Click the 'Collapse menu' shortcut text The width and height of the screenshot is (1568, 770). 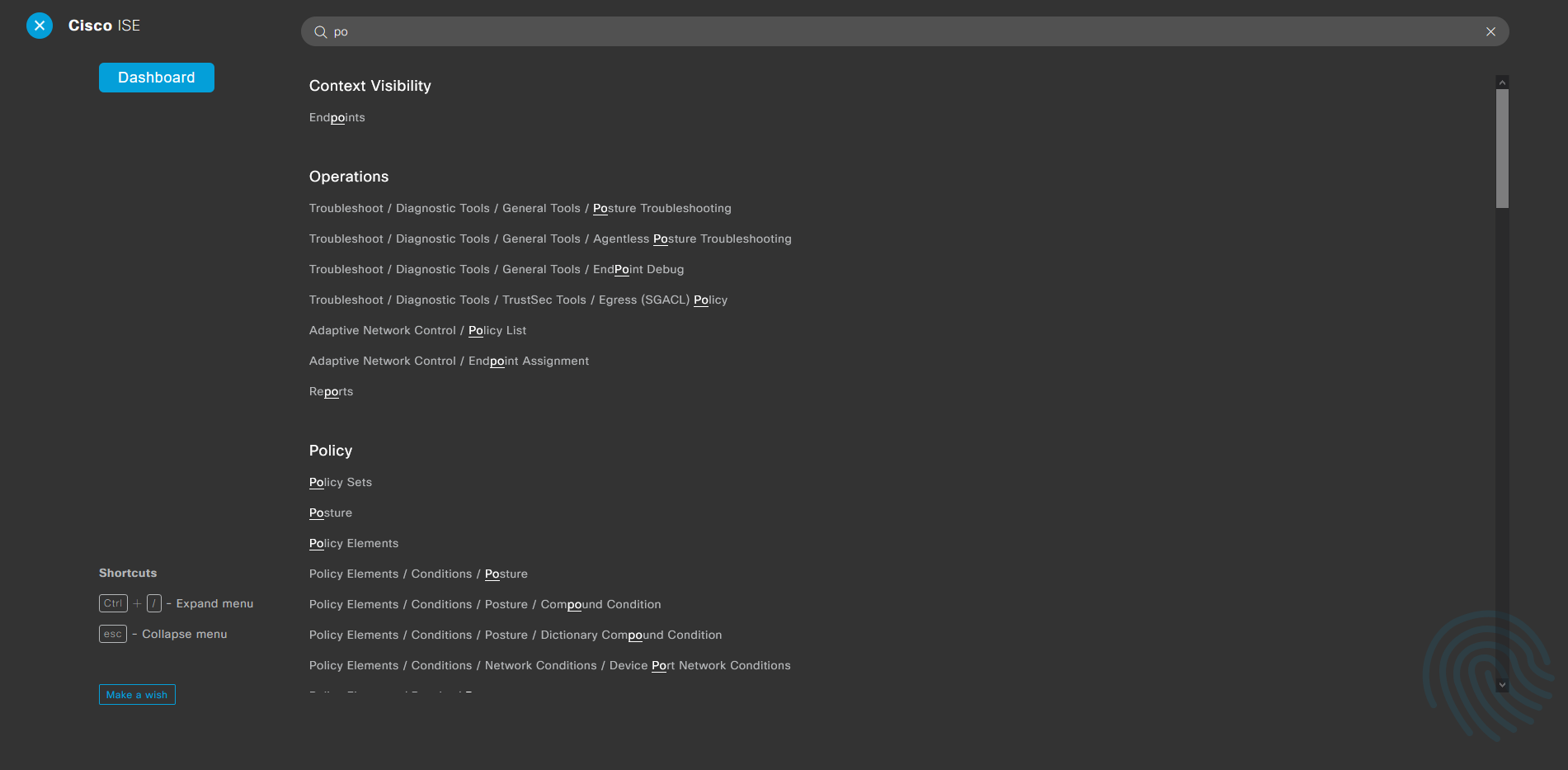(x=185, y=634)
